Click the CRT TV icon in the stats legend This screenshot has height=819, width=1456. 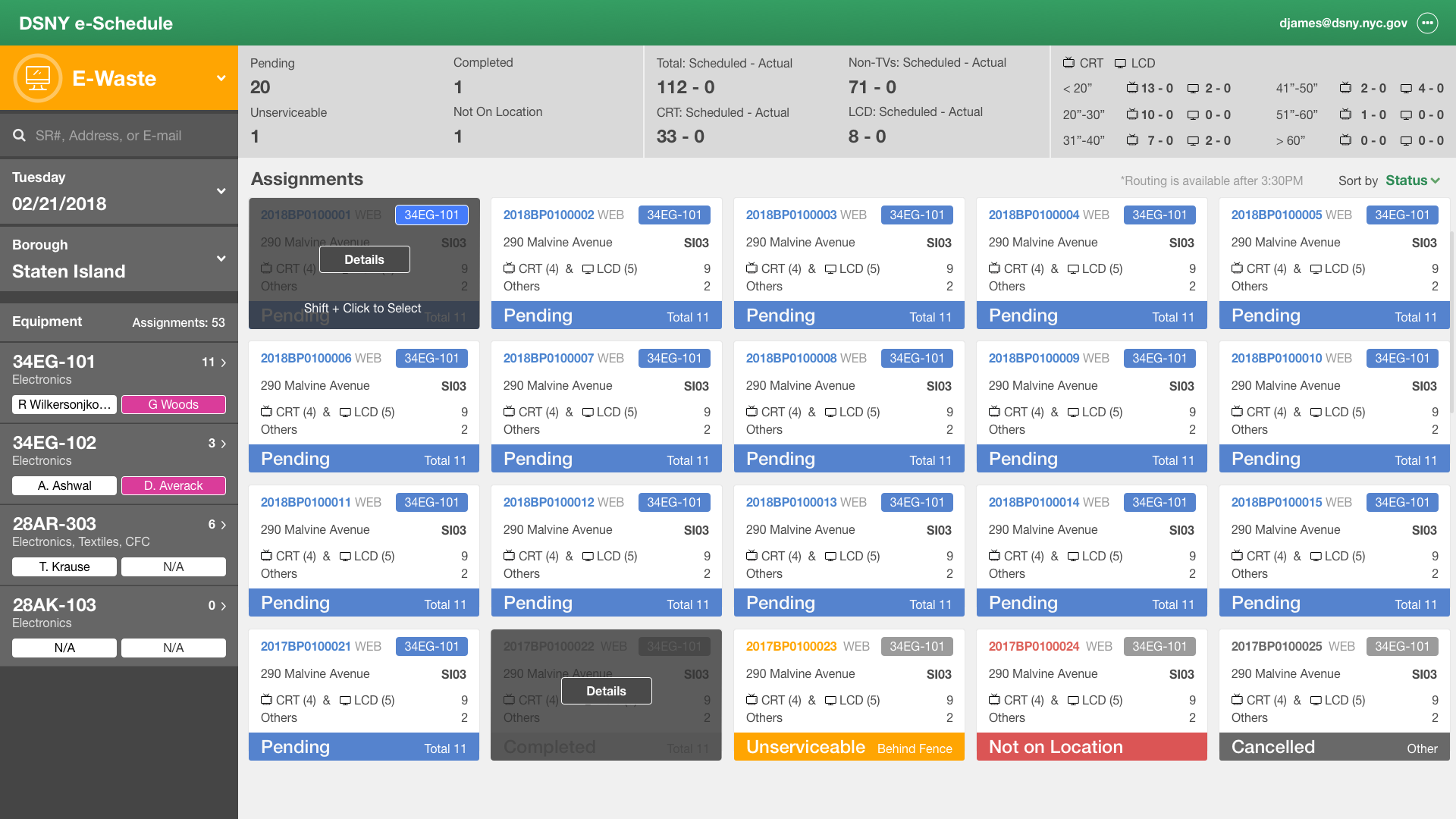tap(1068, 64)
